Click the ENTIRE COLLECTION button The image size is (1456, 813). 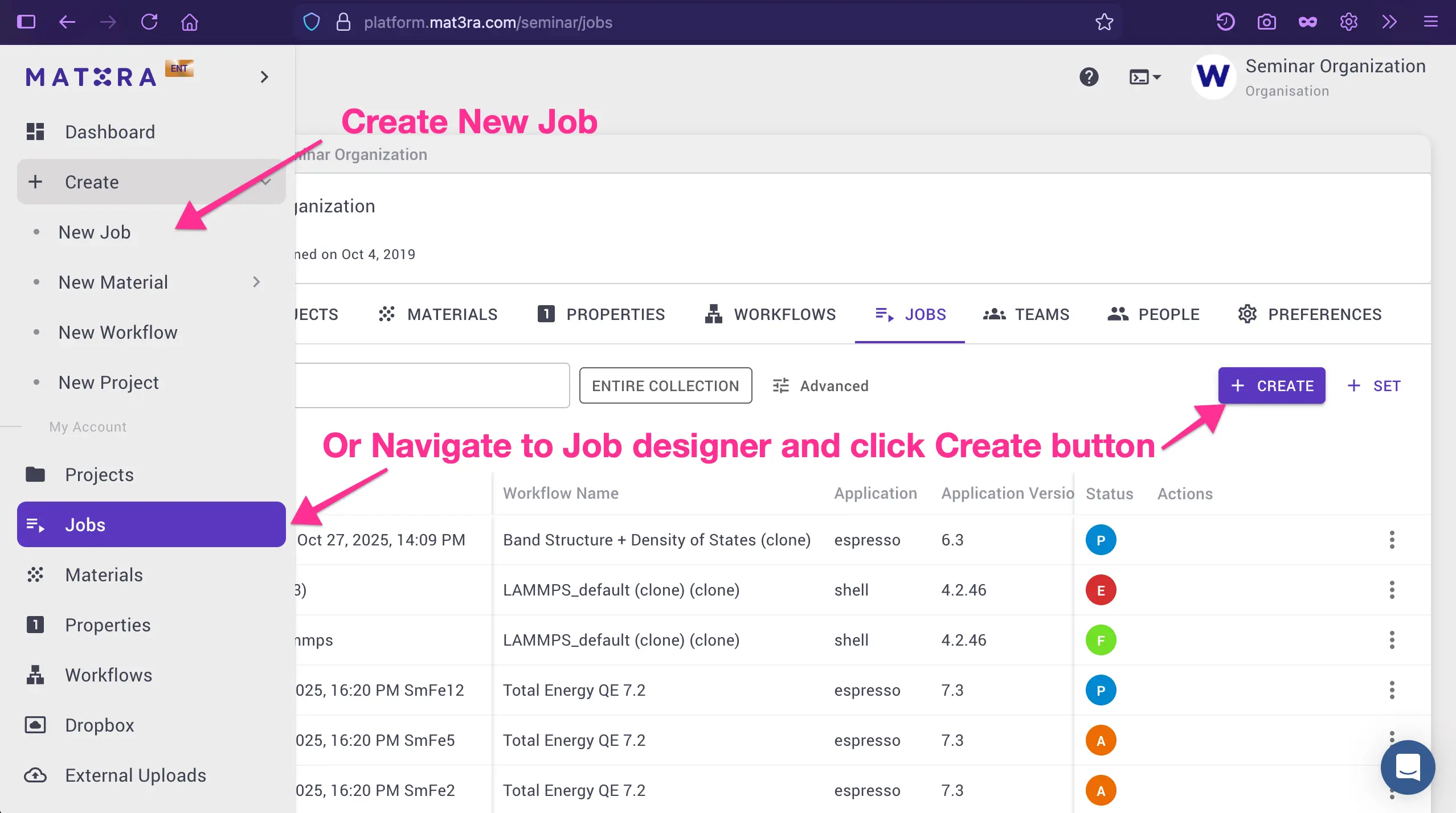665,385
